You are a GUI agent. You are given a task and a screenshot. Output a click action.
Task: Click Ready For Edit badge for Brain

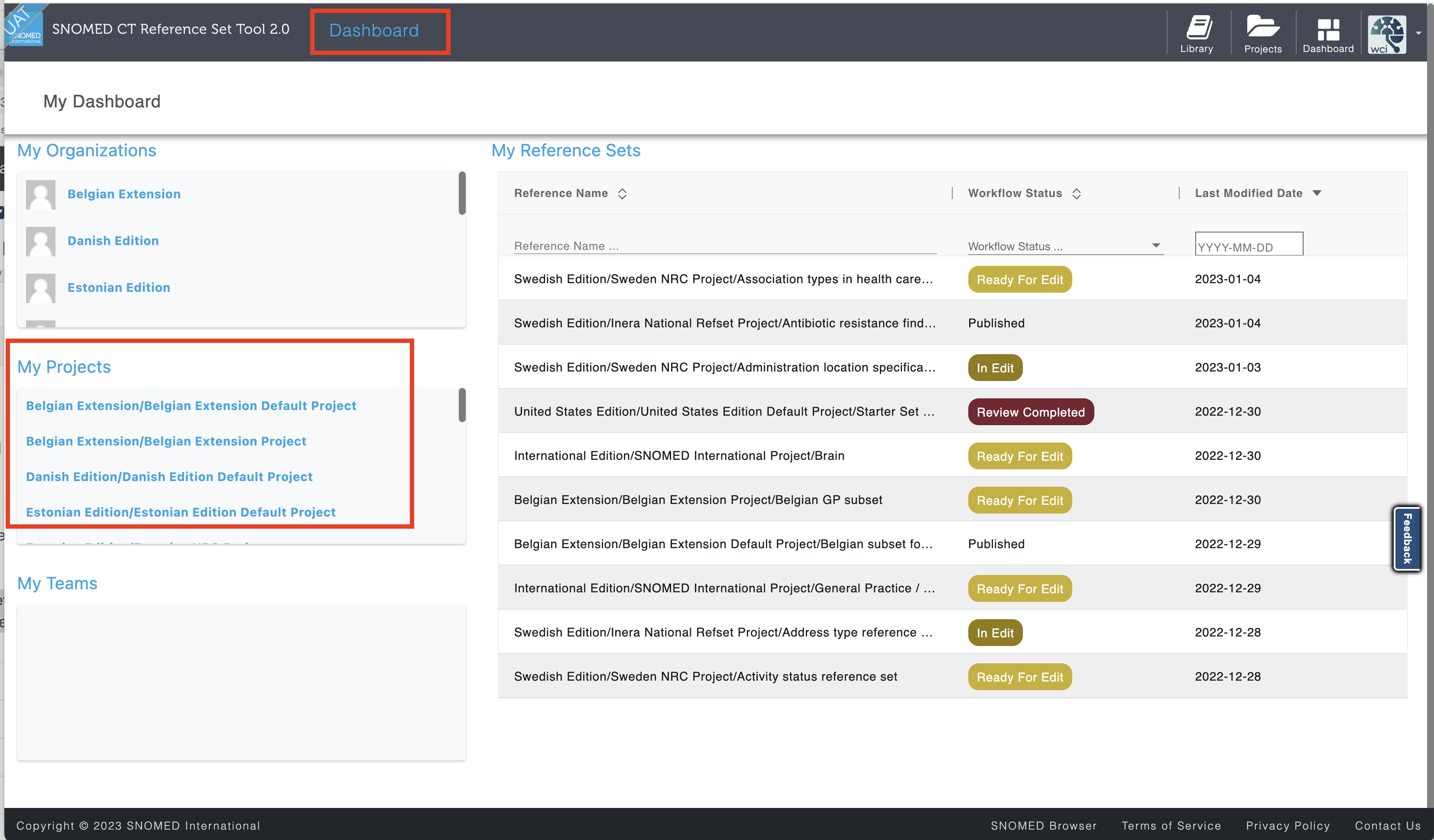[1020, 456]
